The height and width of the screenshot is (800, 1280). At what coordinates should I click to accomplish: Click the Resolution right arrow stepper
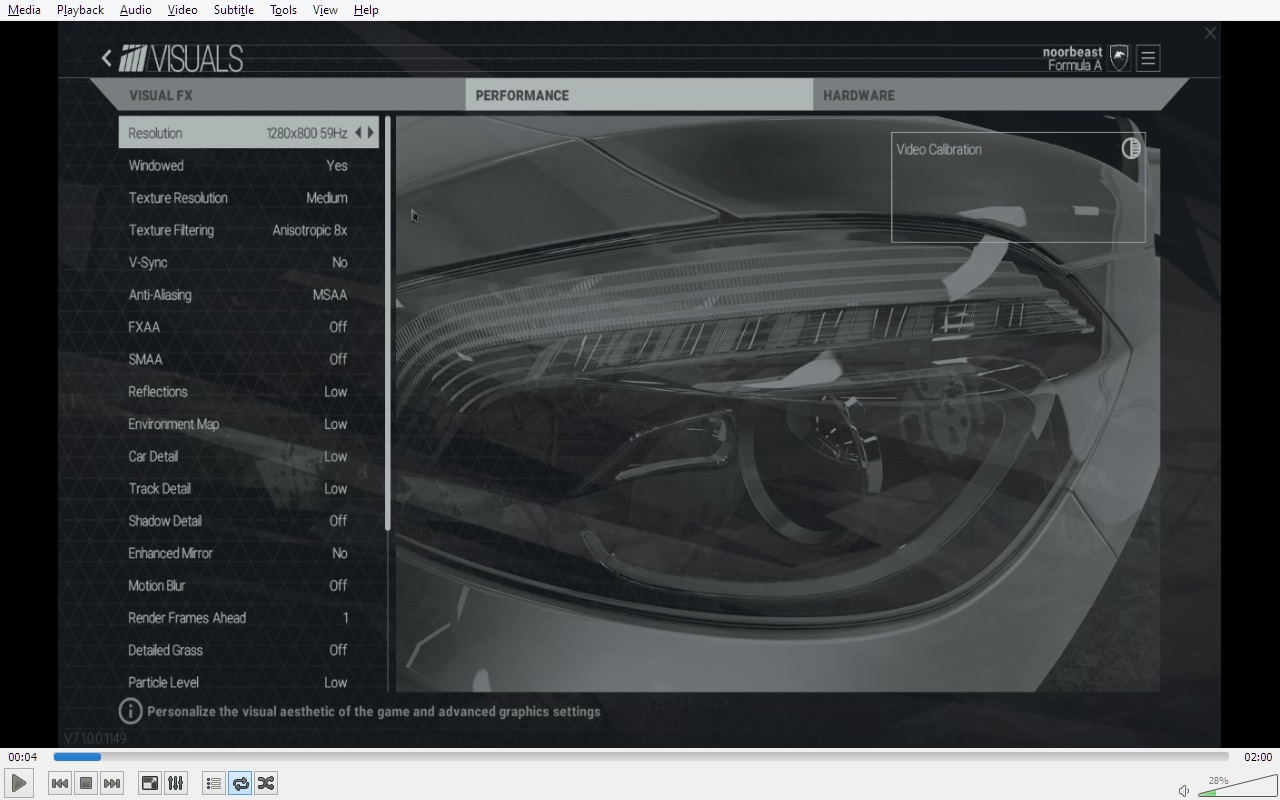click(x=371, y=133)
